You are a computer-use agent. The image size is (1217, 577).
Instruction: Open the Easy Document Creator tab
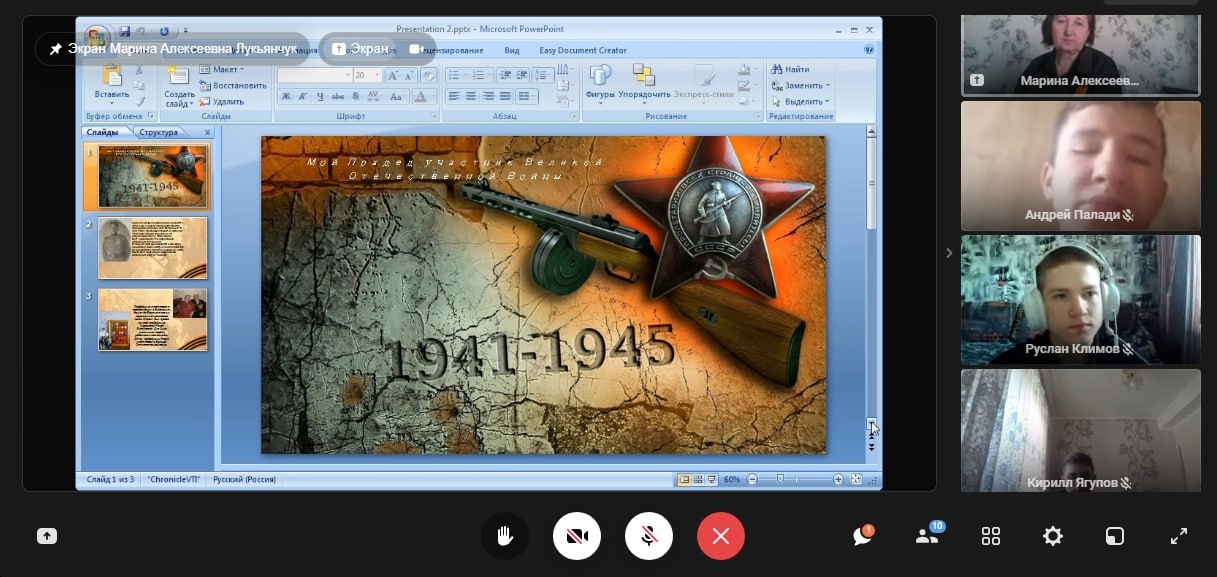point(583,50)
